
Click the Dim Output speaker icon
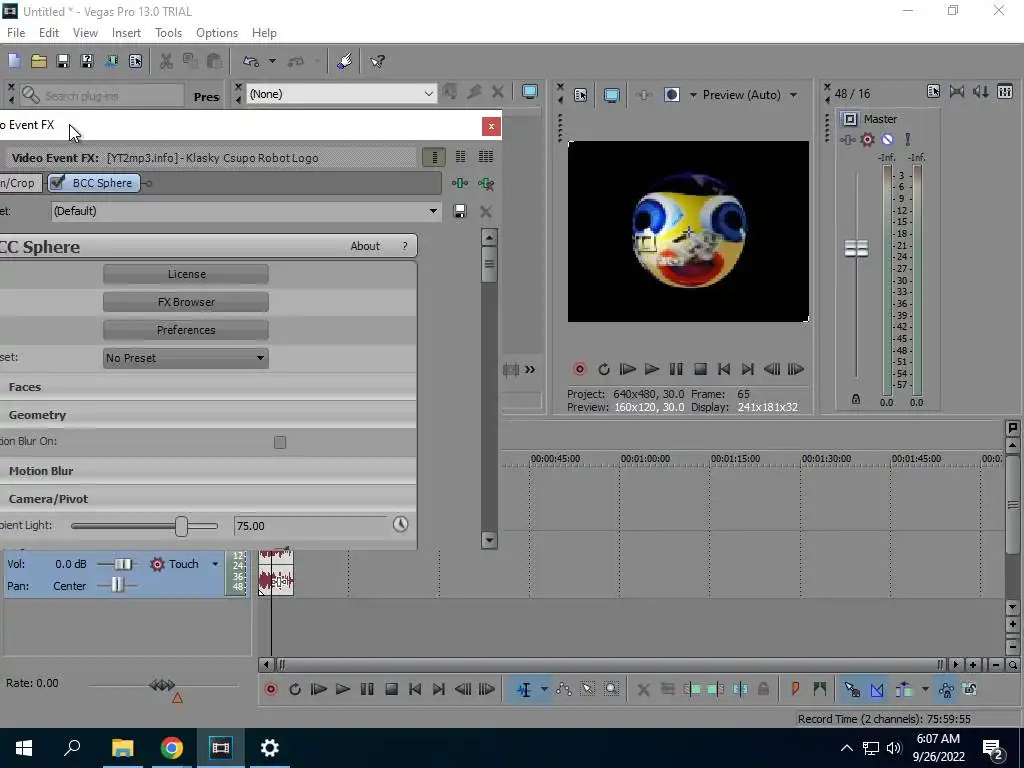click(x=980, y=92)
